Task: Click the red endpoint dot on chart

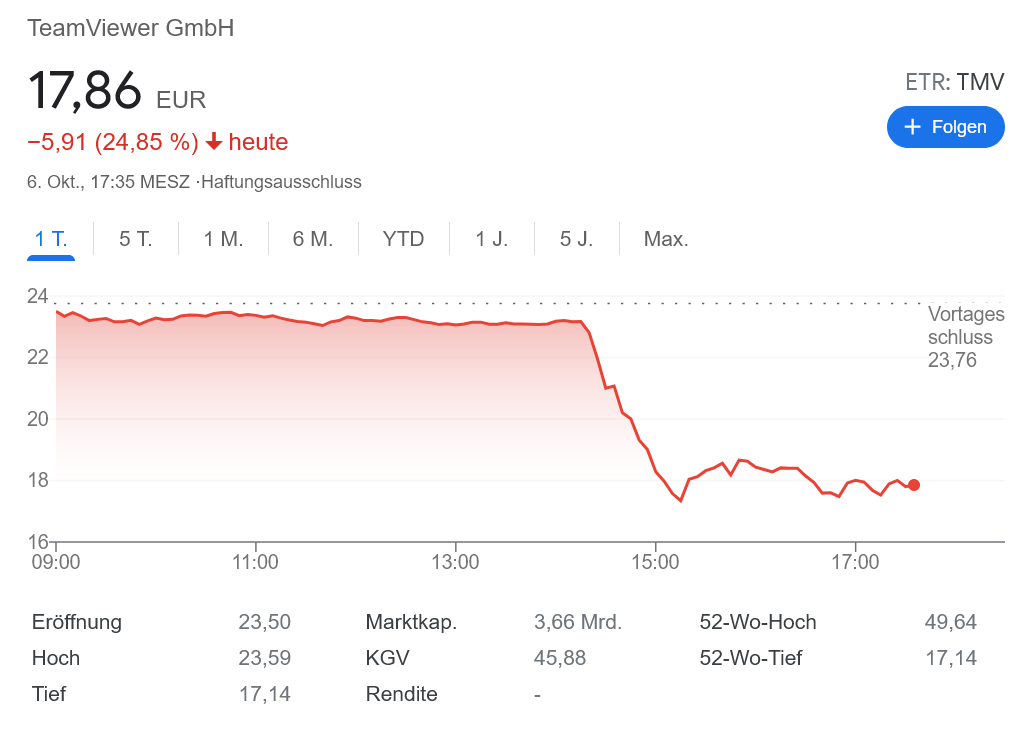Action: tap(914, 485)
